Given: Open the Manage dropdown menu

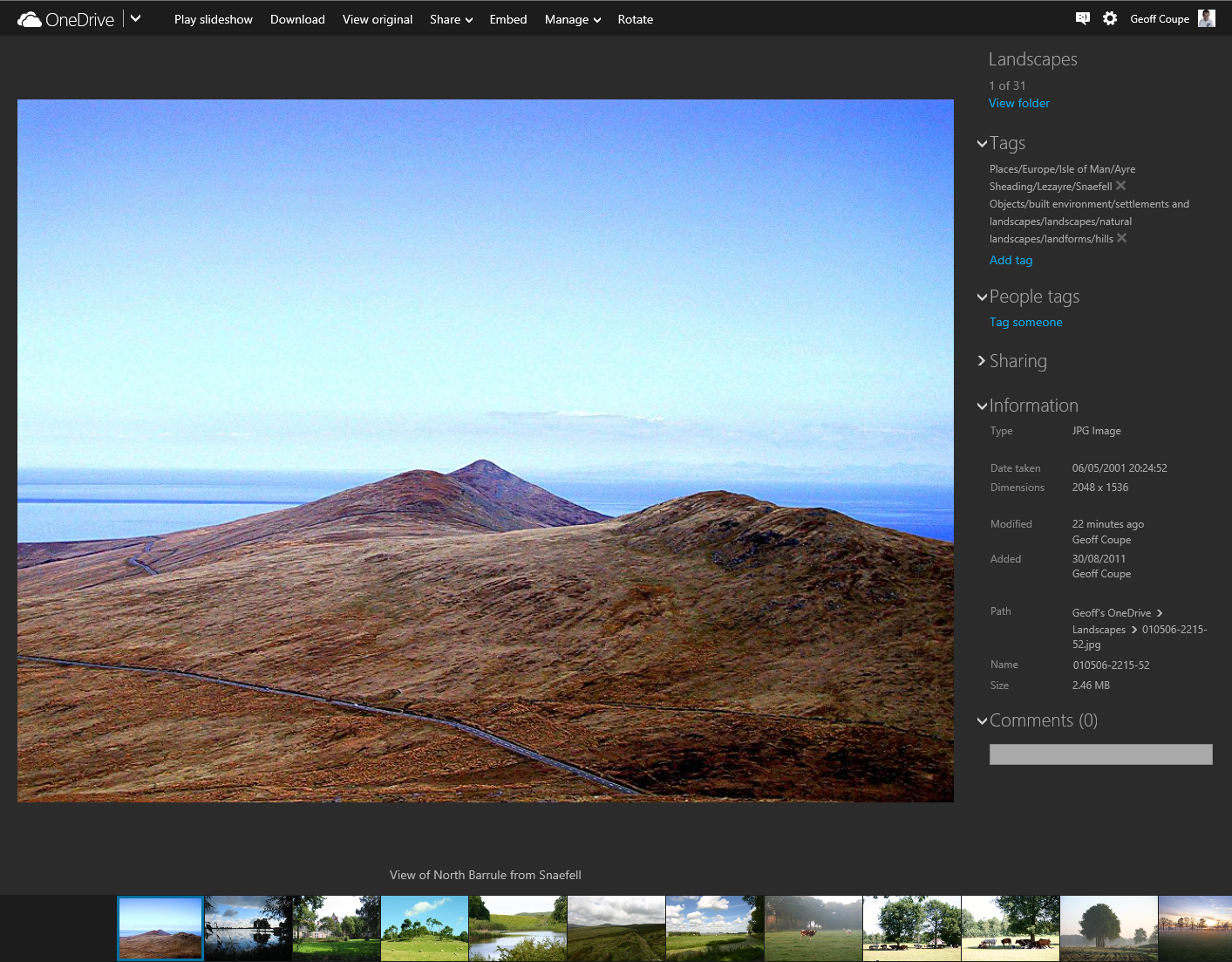Looking at the screenshot, I should pyautogui.click(x=572, y=19).
